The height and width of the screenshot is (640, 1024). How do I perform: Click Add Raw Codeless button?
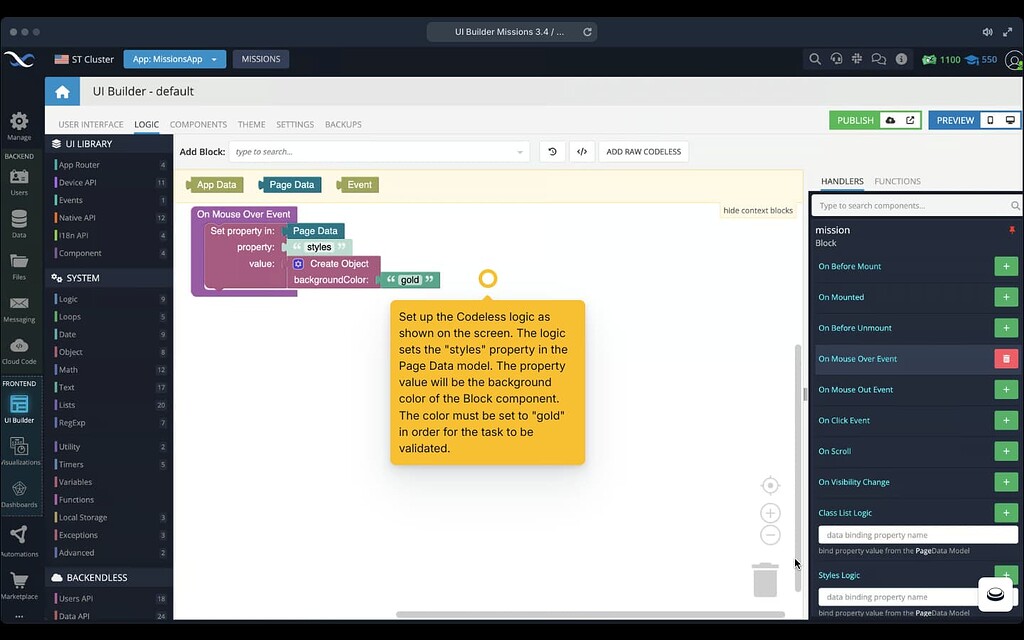(643, 152)
